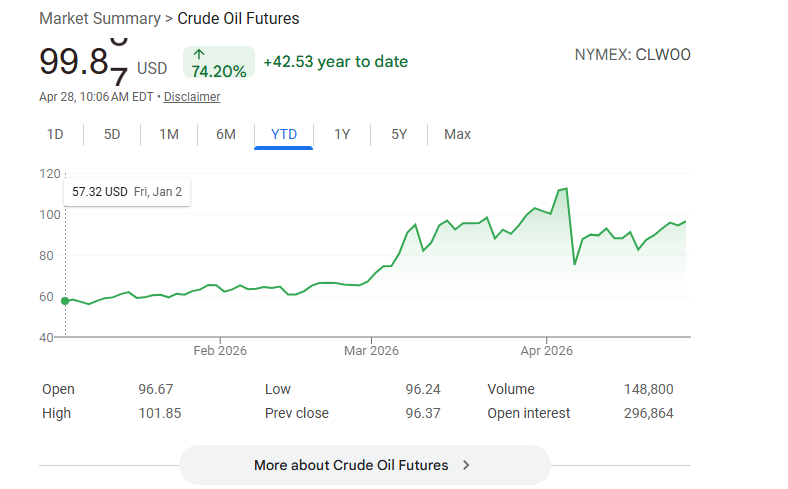View the 5Y chart range
The image size is (788, 489).
click(x=399, y=134)
